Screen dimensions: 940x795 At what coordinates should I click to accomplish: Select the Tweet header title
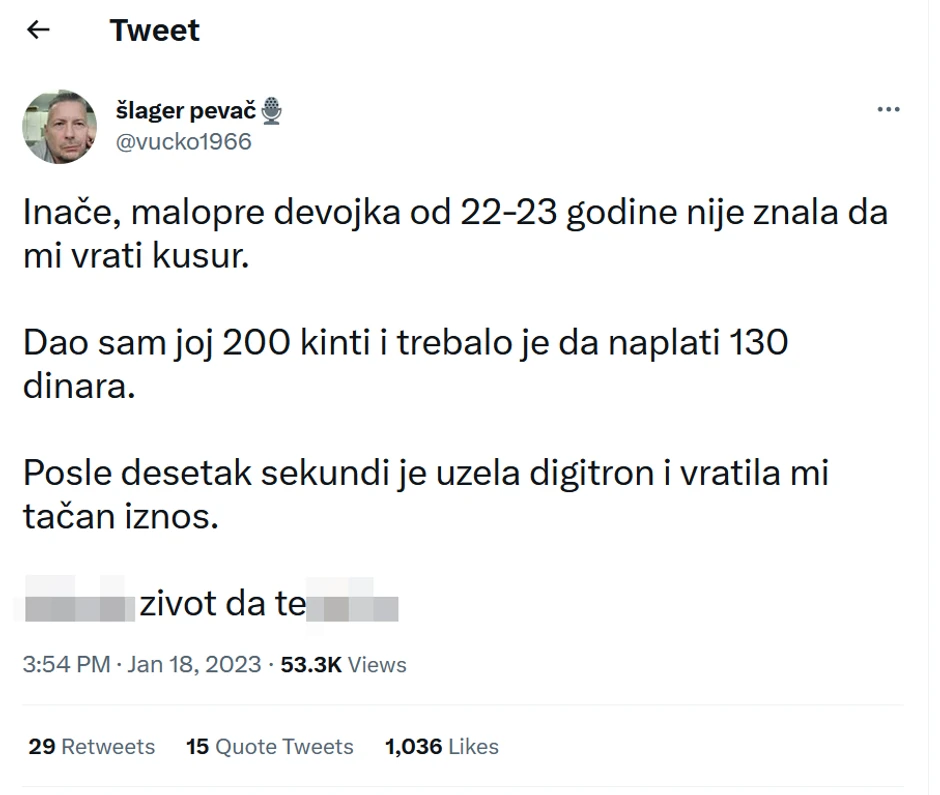tap(155, 30)
